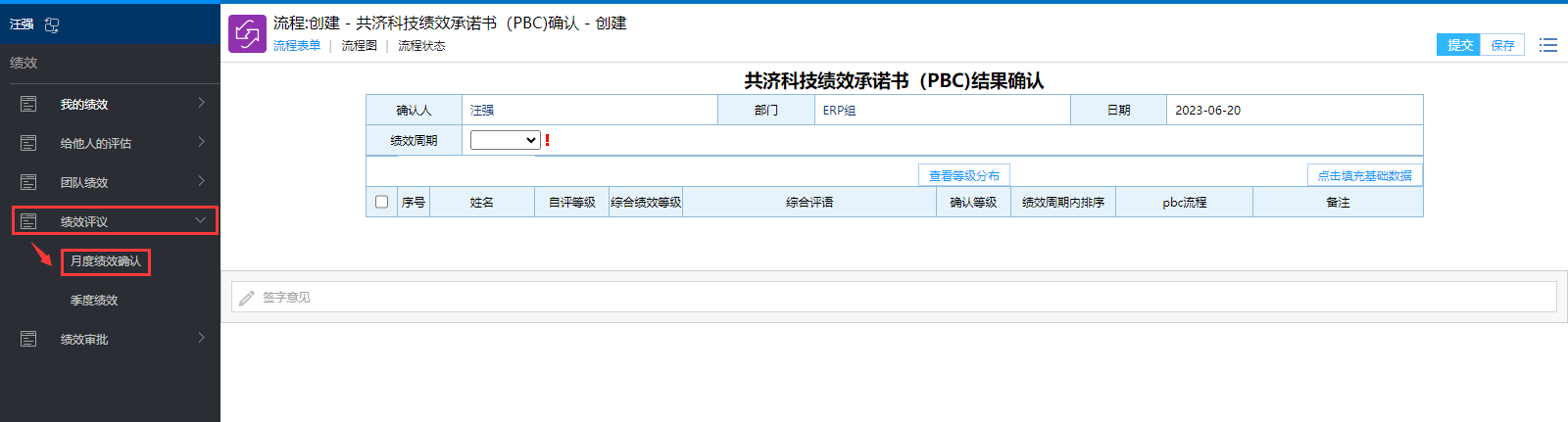Collapse 绩效评议 using its down chevron
Image resolution: width=1568 pixels, height=422 pixels.
[x=200, y=220]
